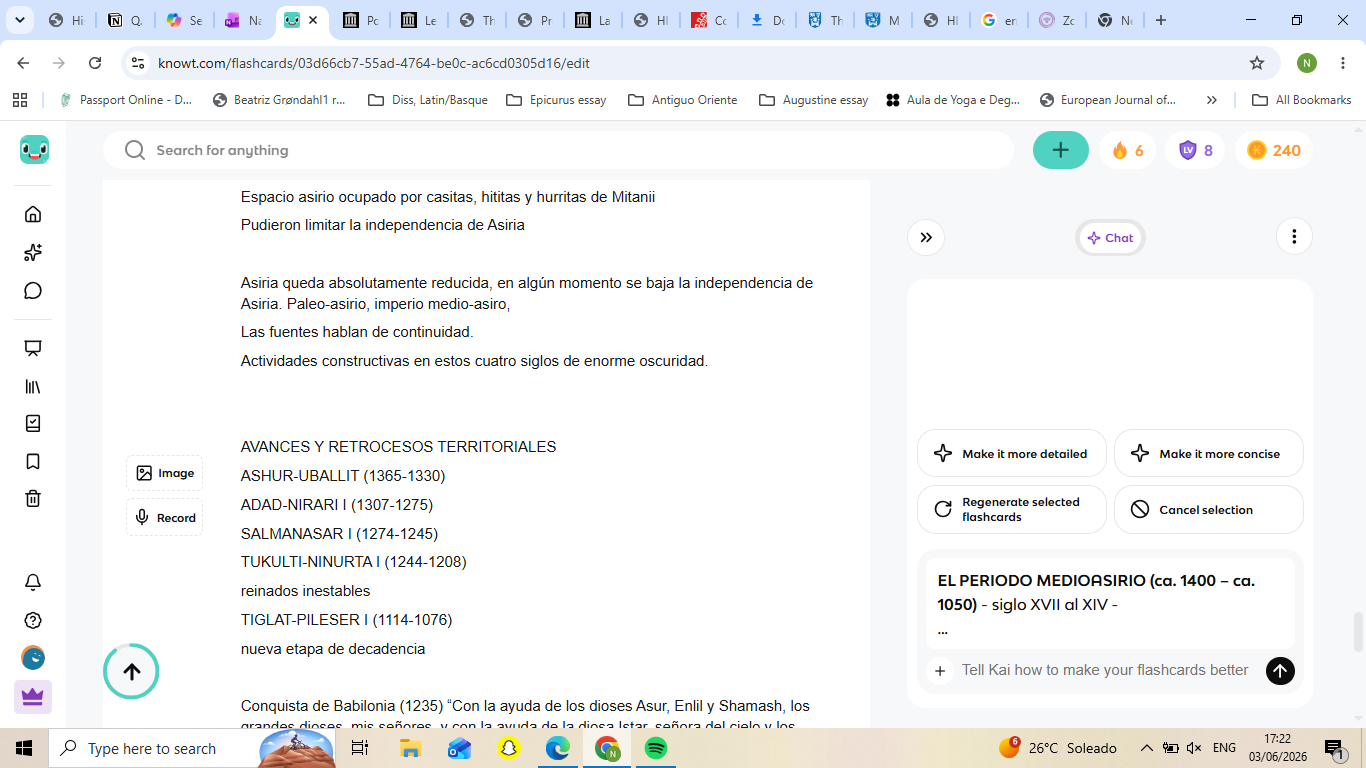Switch to the Hi browser tab
The height and width of the screenshot is (768, 1366).
coord(67,20)
